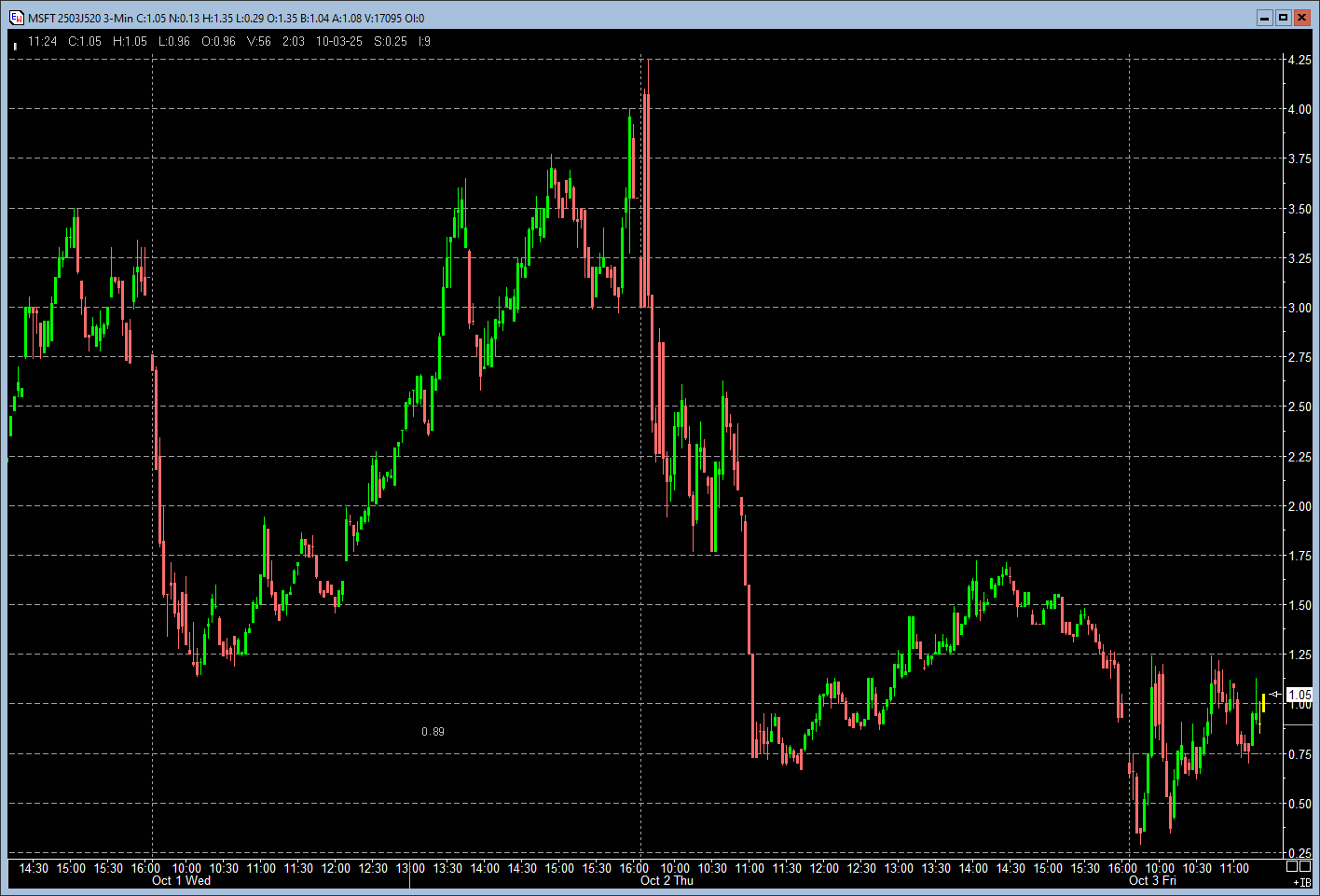Select the Oct 2 Thu date label
The height and width of the screenshot is (896, 1320).
667,881
